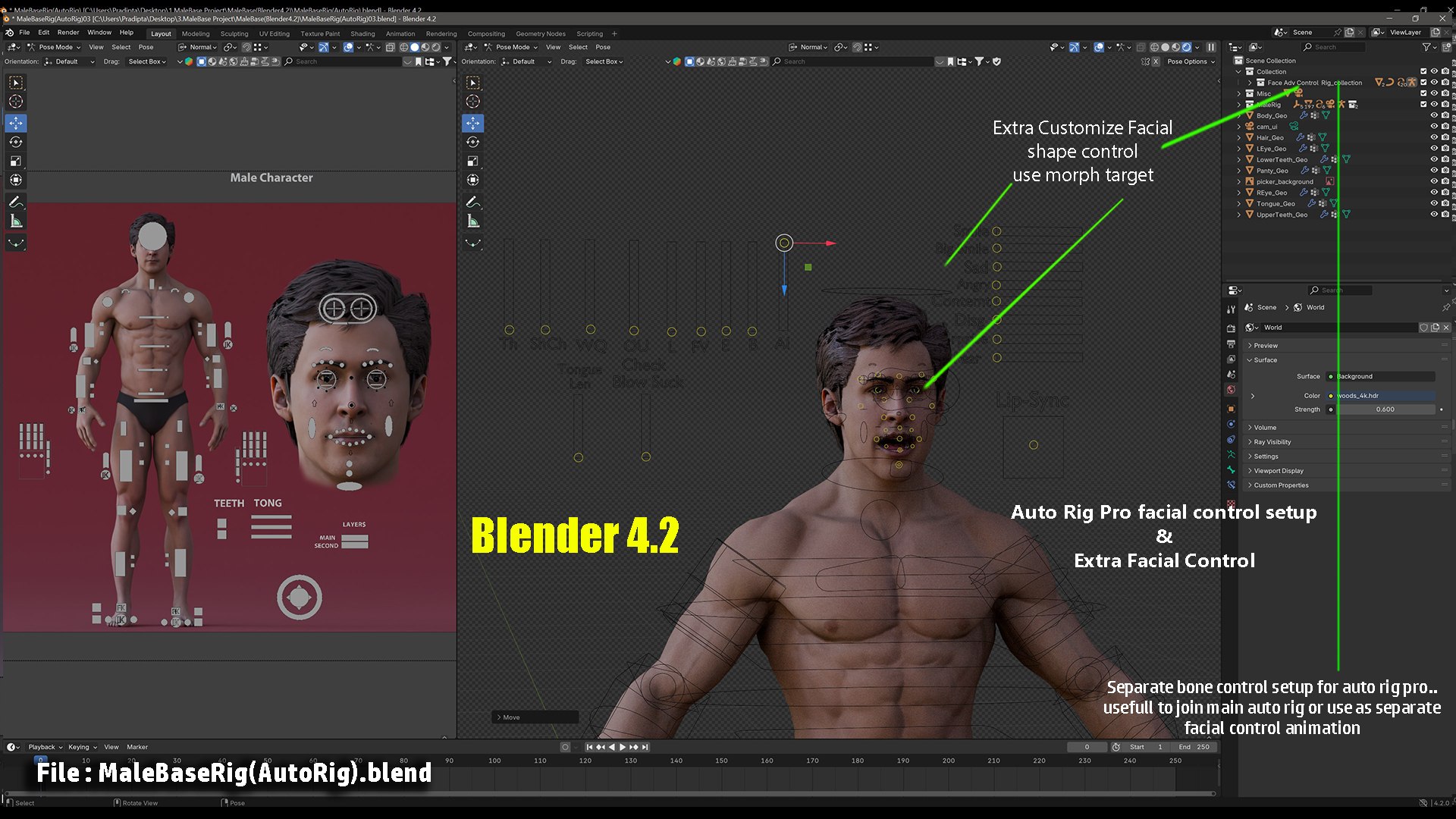Click Pose Options button in right viewport

coord(1191,61)
